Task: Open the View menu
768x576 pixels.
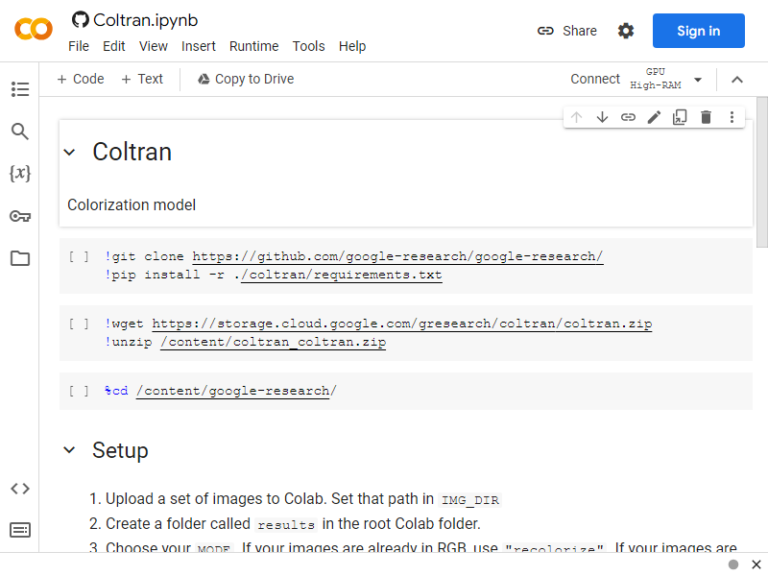Action: coord(153,46)
